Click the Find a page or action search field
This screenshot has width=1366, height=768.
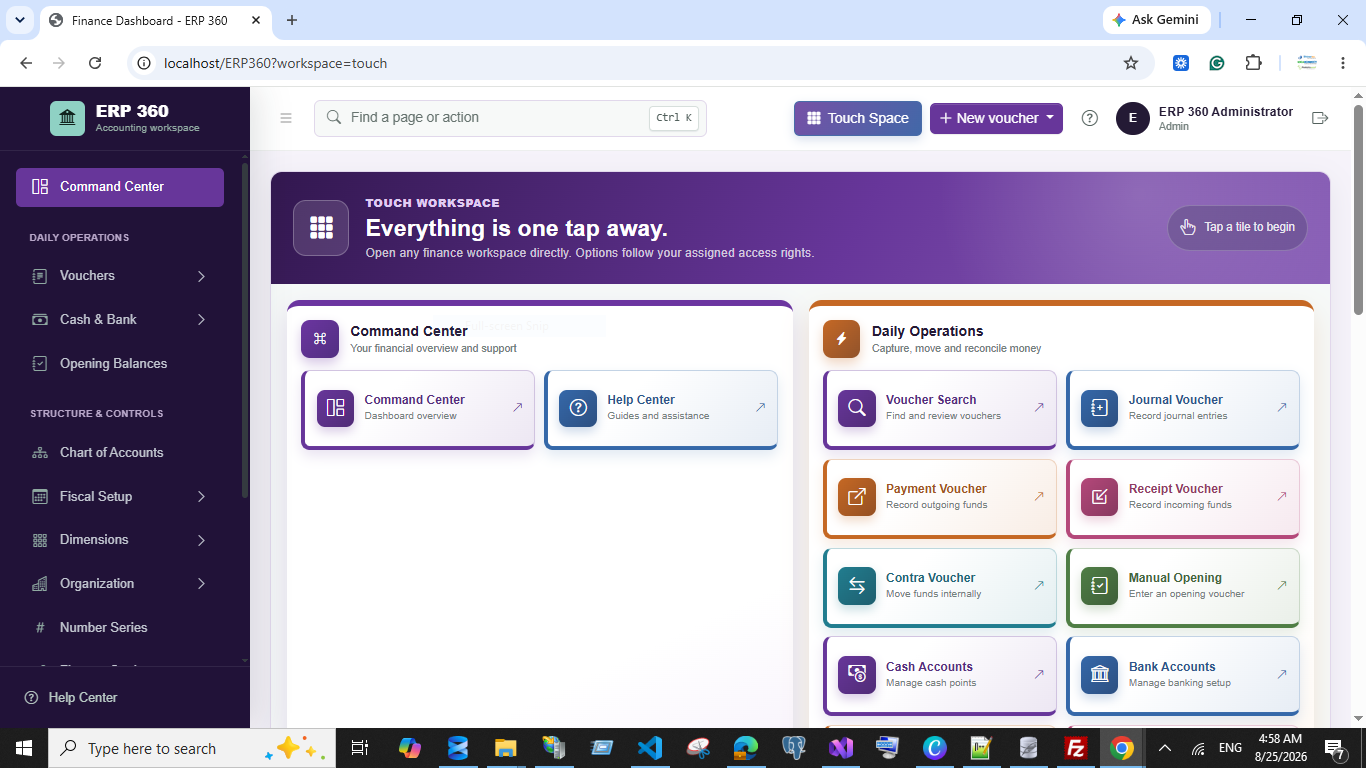pos(510,118)
